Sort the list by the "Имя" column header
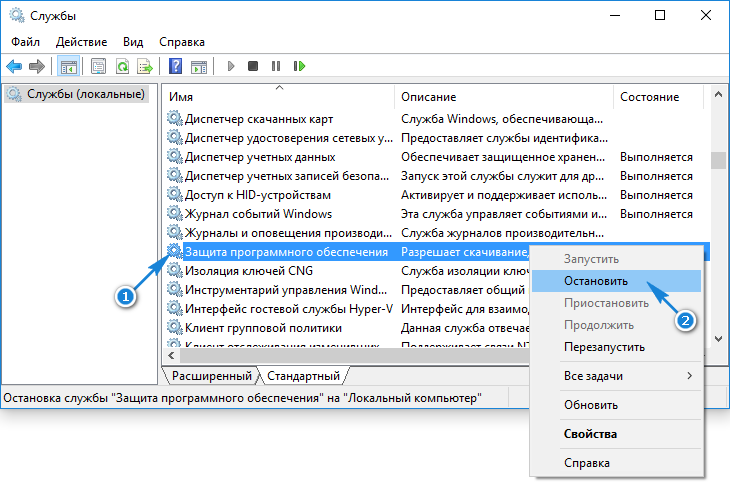 tap(280, 97)
